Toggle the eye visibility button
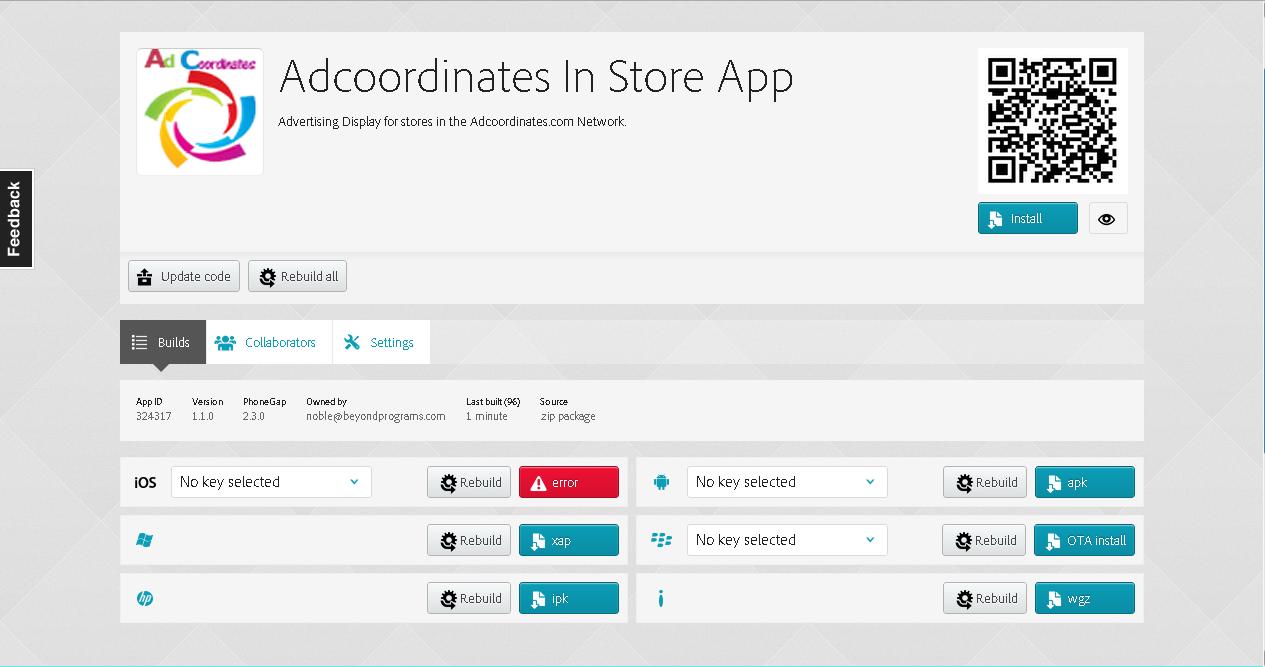 [x=1106, y=218]
